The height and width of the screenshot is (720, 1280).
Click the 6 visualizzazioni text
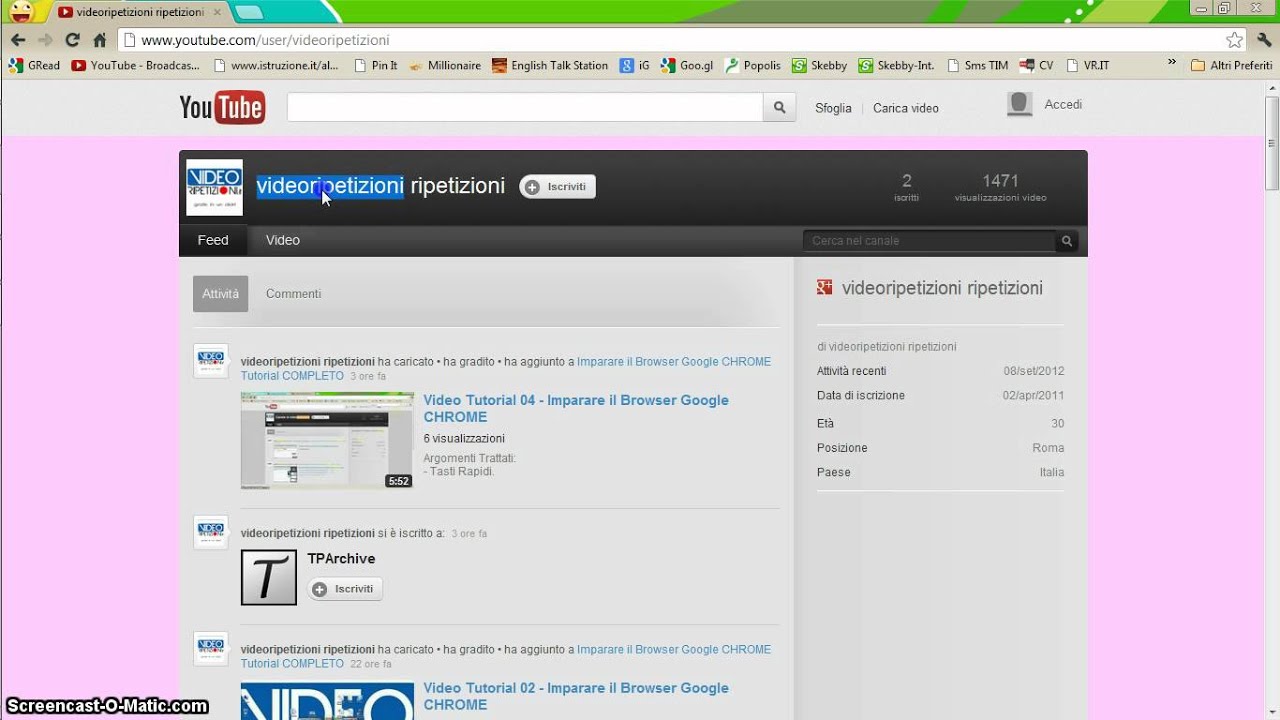pos(464,438)
